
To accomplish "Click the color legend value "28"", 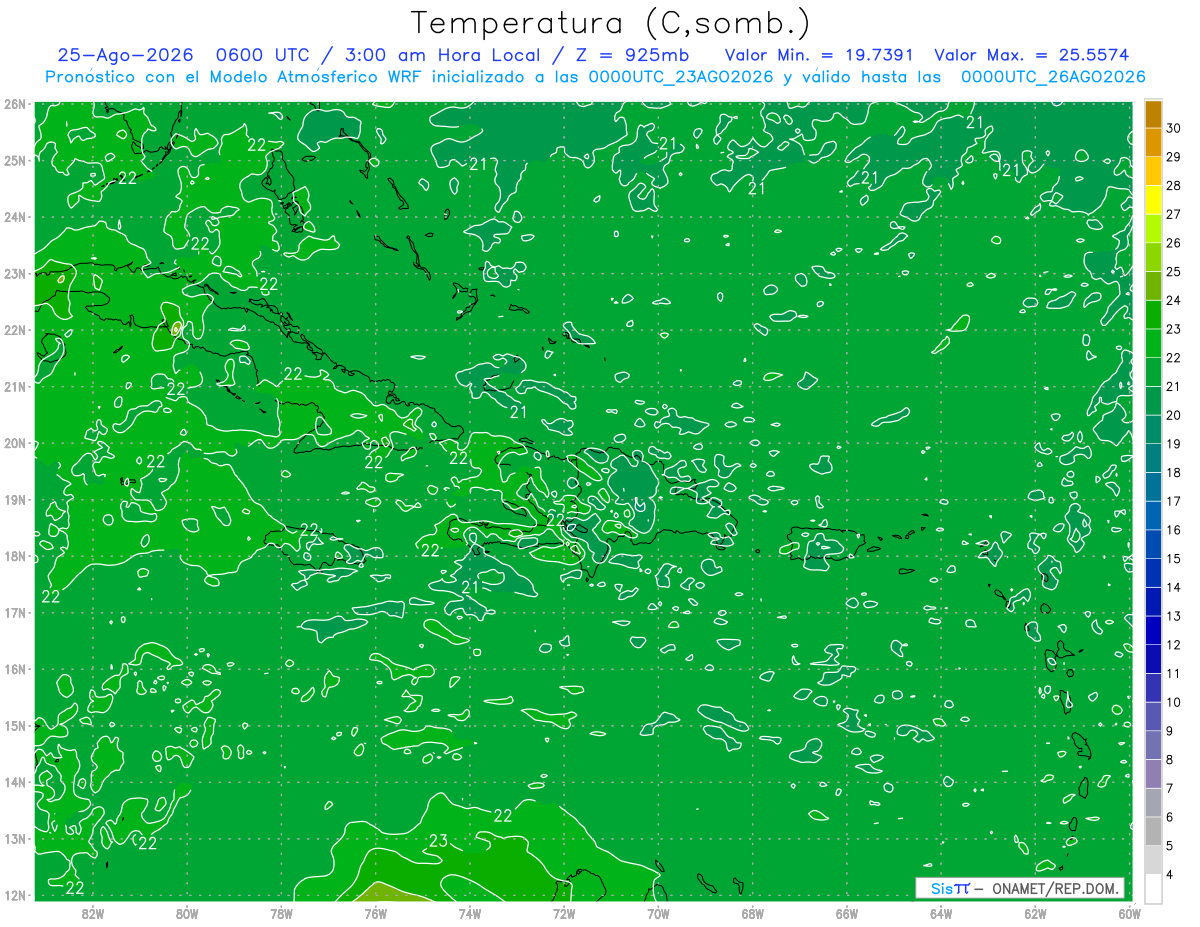I will 1174,185.
